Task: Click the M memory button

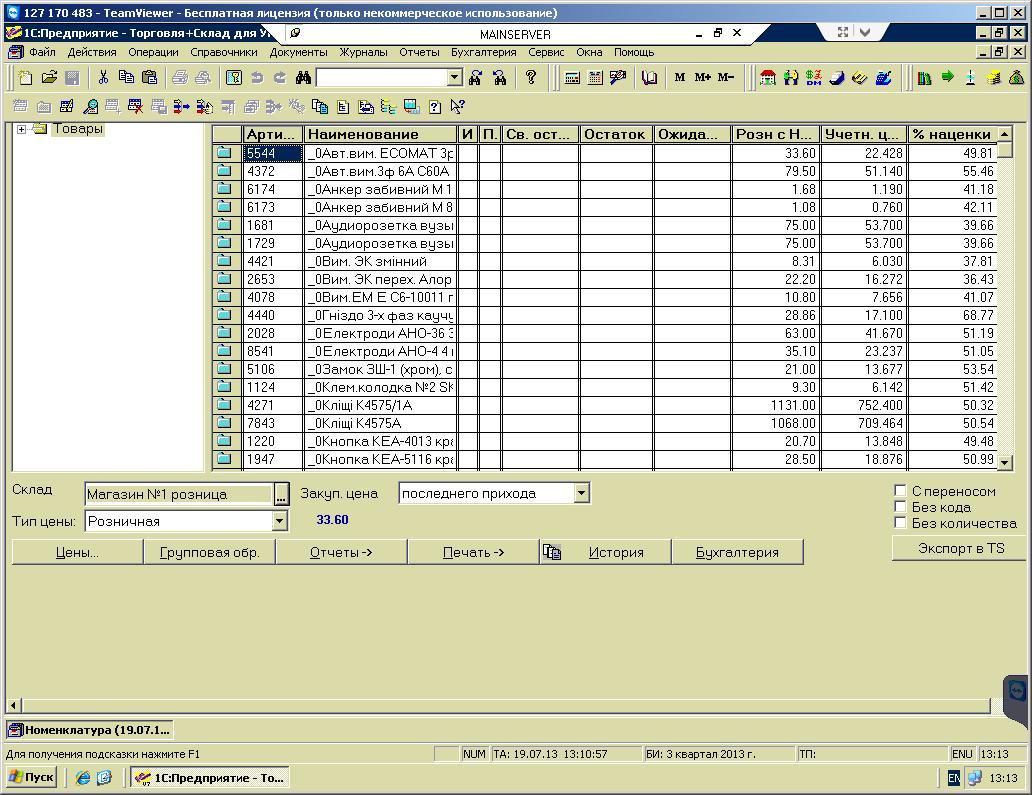Action: pyautogui.click(x=679, y=78)
